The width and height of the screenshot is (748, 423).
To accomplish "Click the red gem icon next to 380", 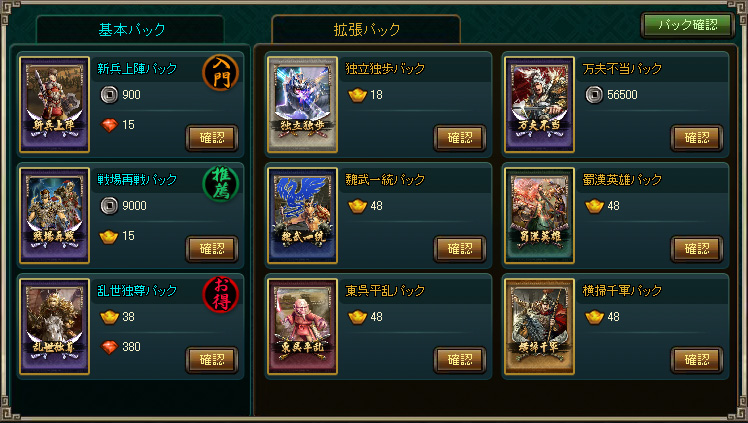I will coord(109,347).
